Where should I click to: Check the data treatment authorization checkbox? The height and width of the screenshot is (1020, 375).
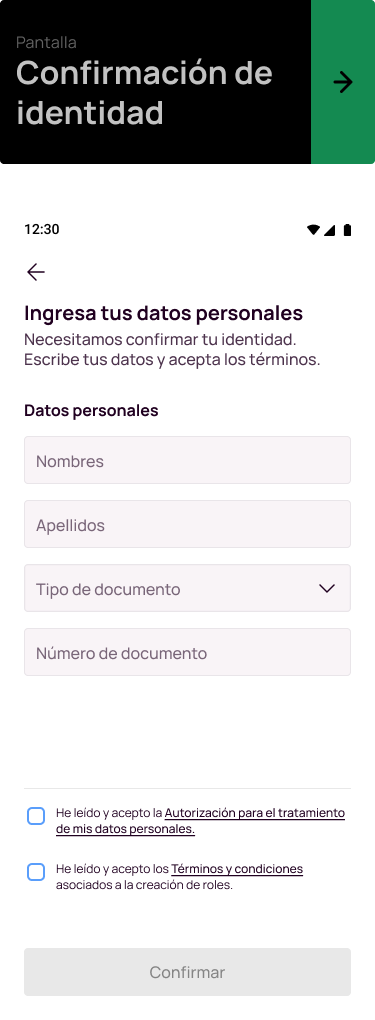[x=36, y=816]
